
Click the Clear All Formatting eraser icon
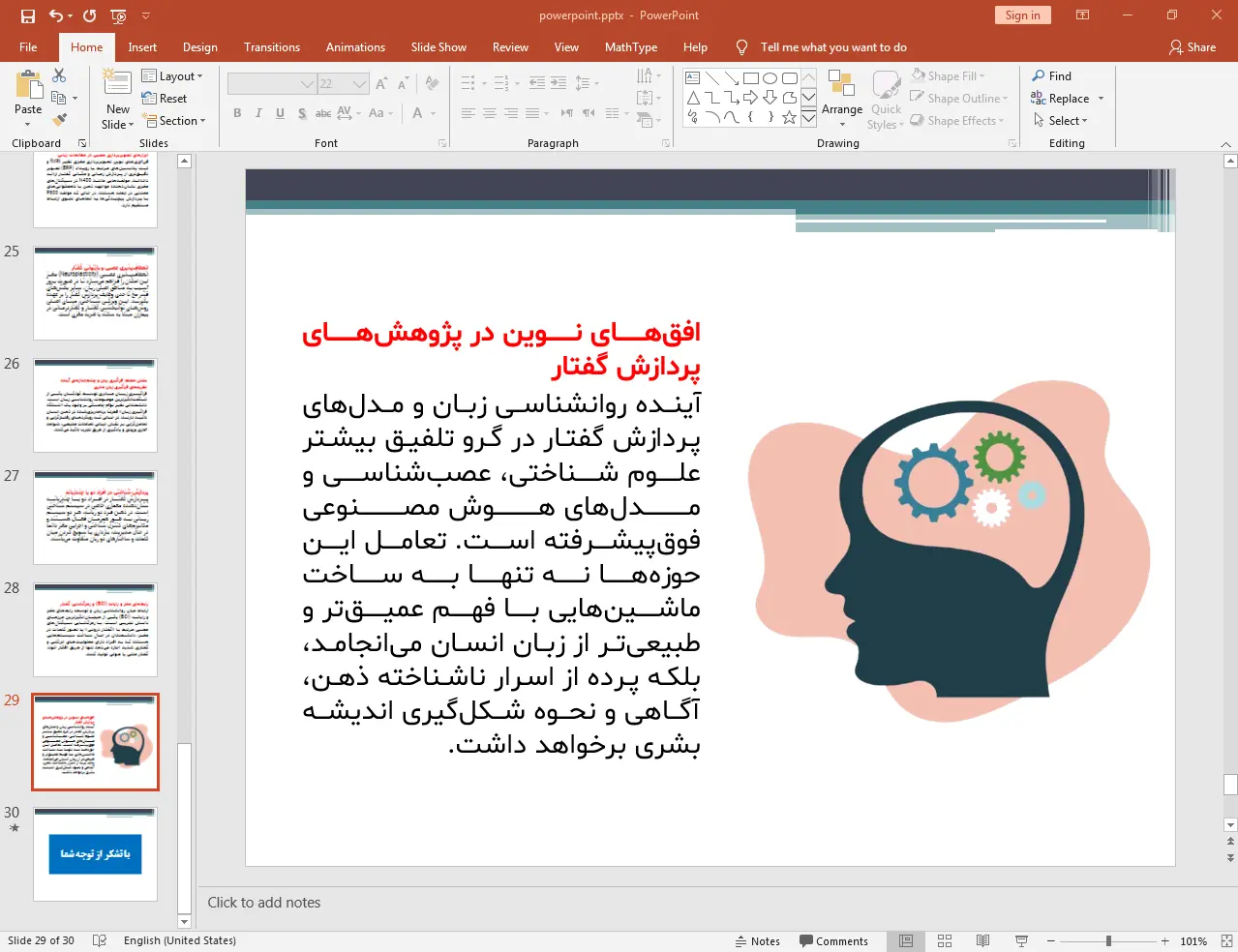(x=432, y=84)
